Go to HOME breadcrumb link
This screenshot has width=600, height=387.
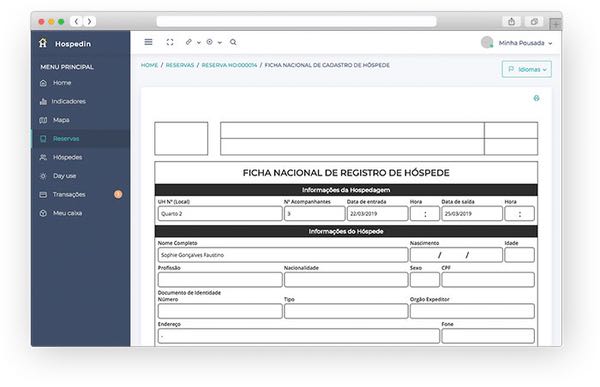(149, 65)
